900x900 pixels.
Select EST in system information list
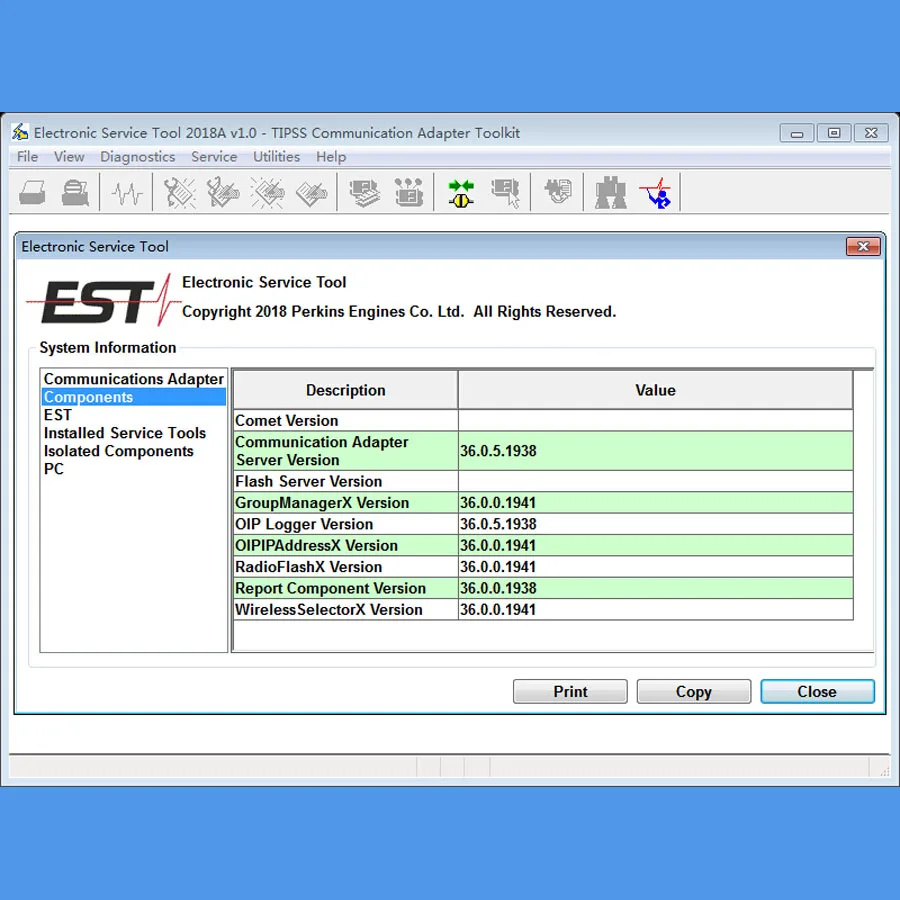[x=134, y=415]
